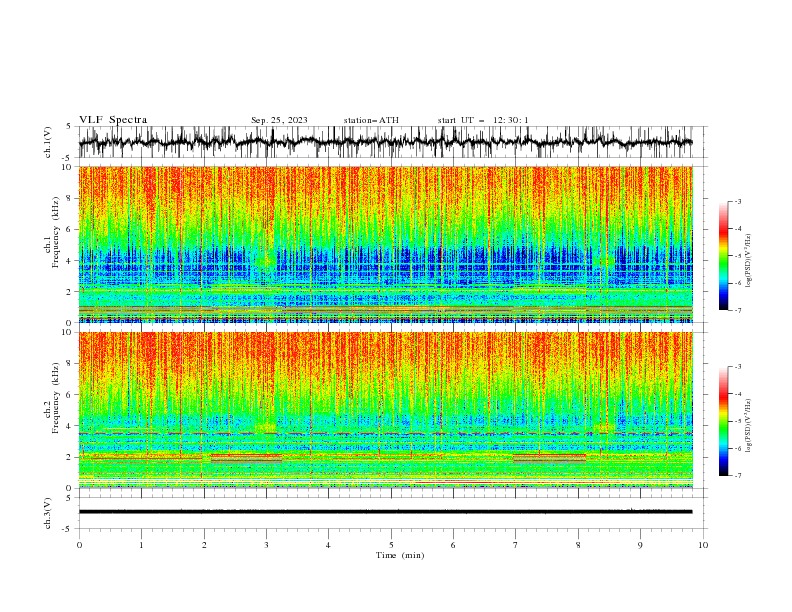Click inside the ch.2 spectrogram panel

point(385,410)
